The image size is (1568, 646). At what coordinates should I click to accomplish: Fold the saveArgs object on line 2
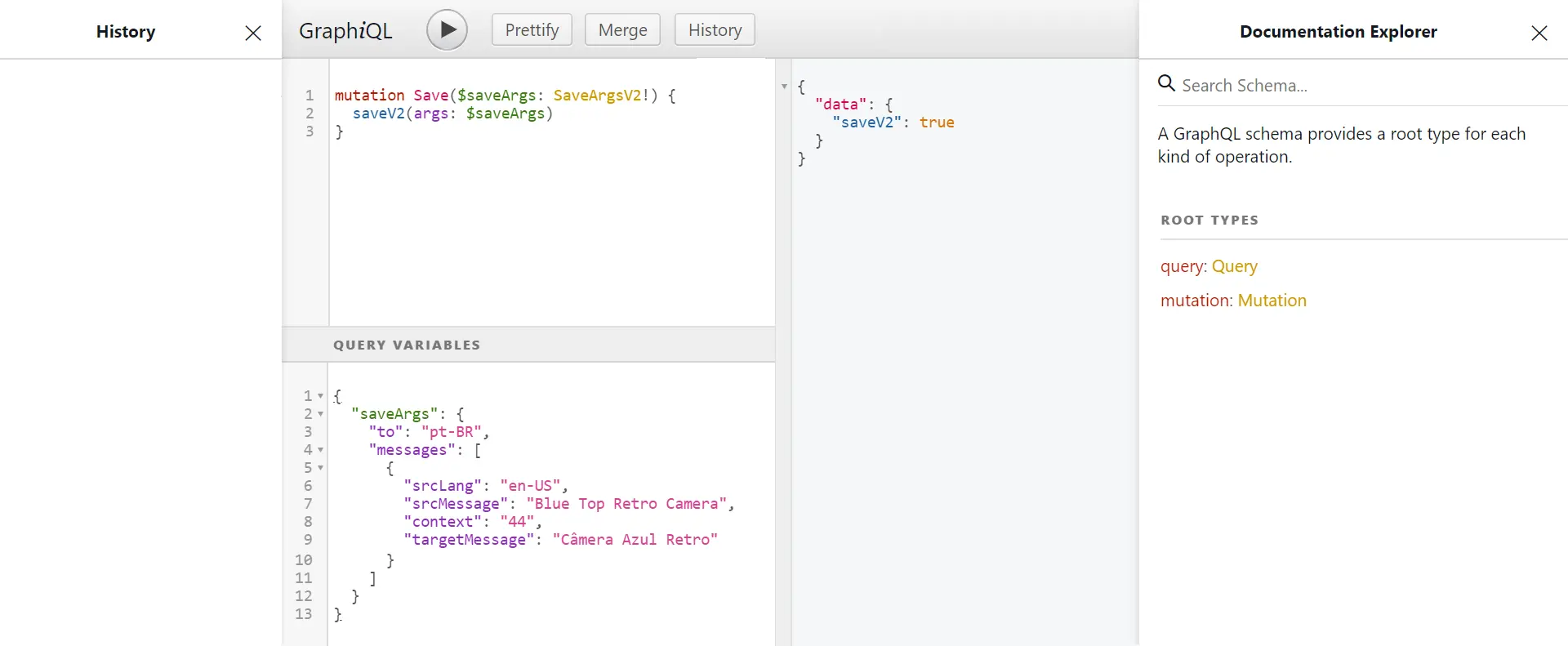pyautogui.click(x=320, y=414)
